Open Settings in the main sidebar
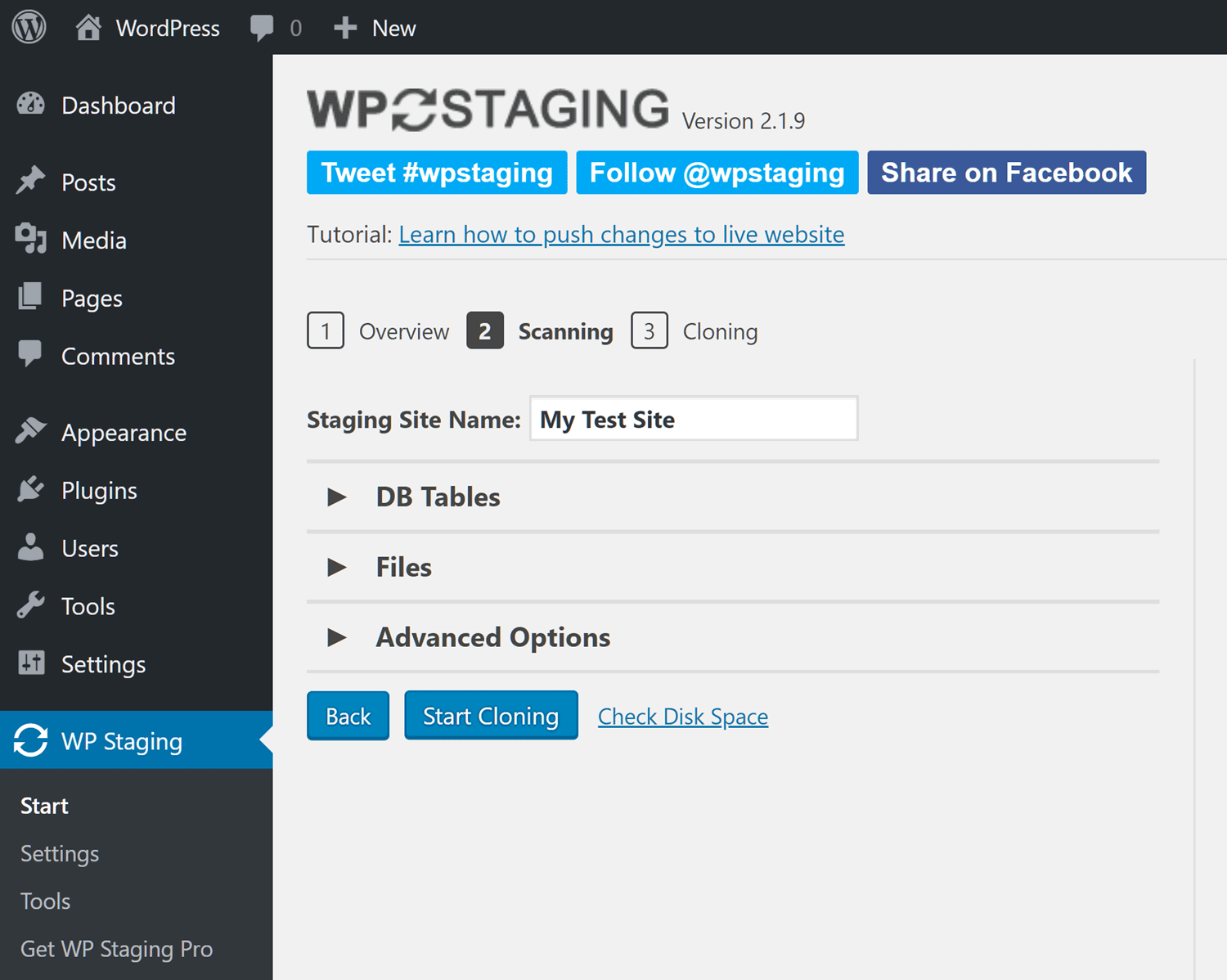1227x980 pixels. click(103, 665)
